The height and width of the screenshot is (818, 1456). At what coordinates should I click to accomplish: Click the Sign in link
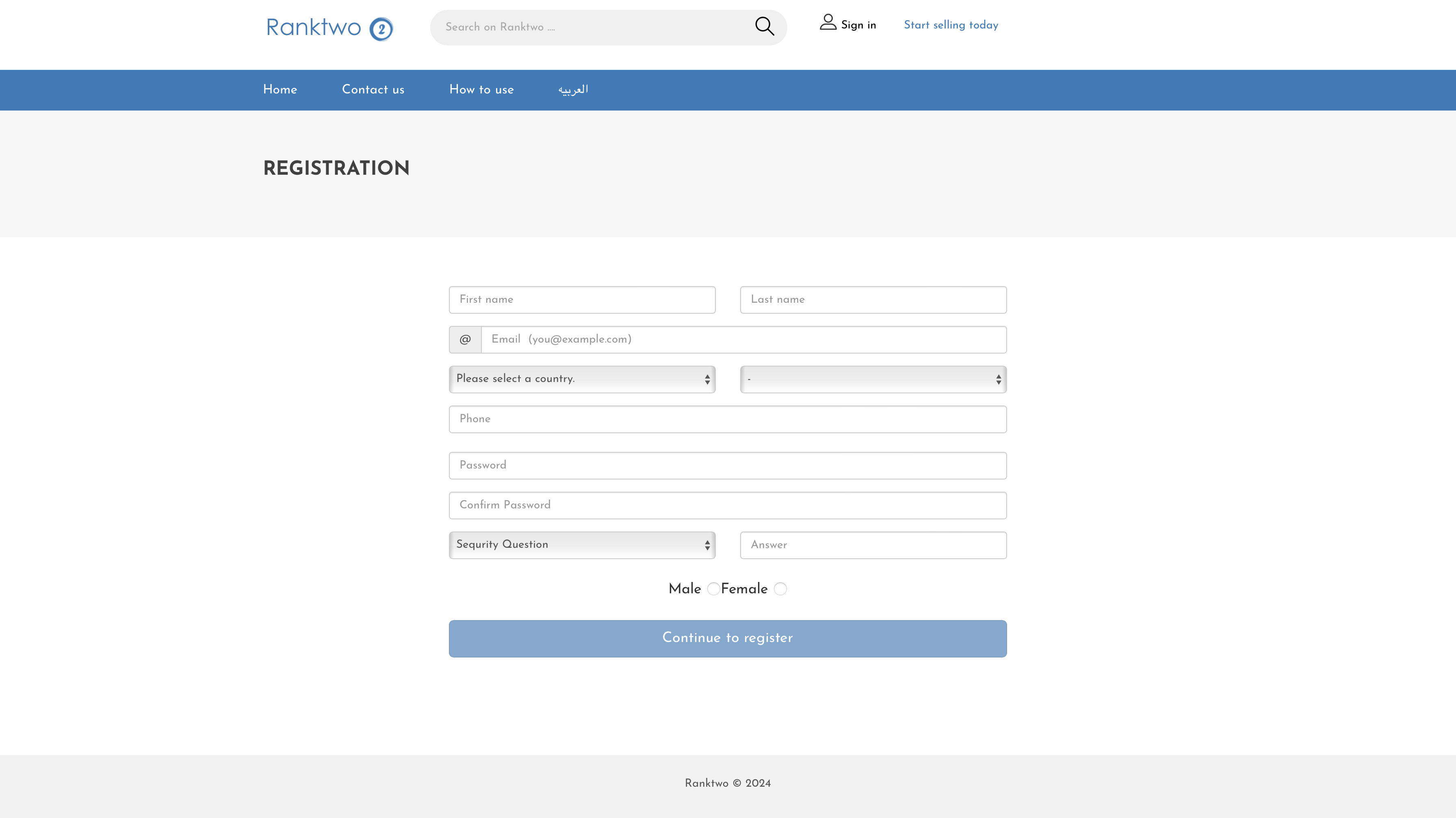pyautogui.click(x=858, y=25)
